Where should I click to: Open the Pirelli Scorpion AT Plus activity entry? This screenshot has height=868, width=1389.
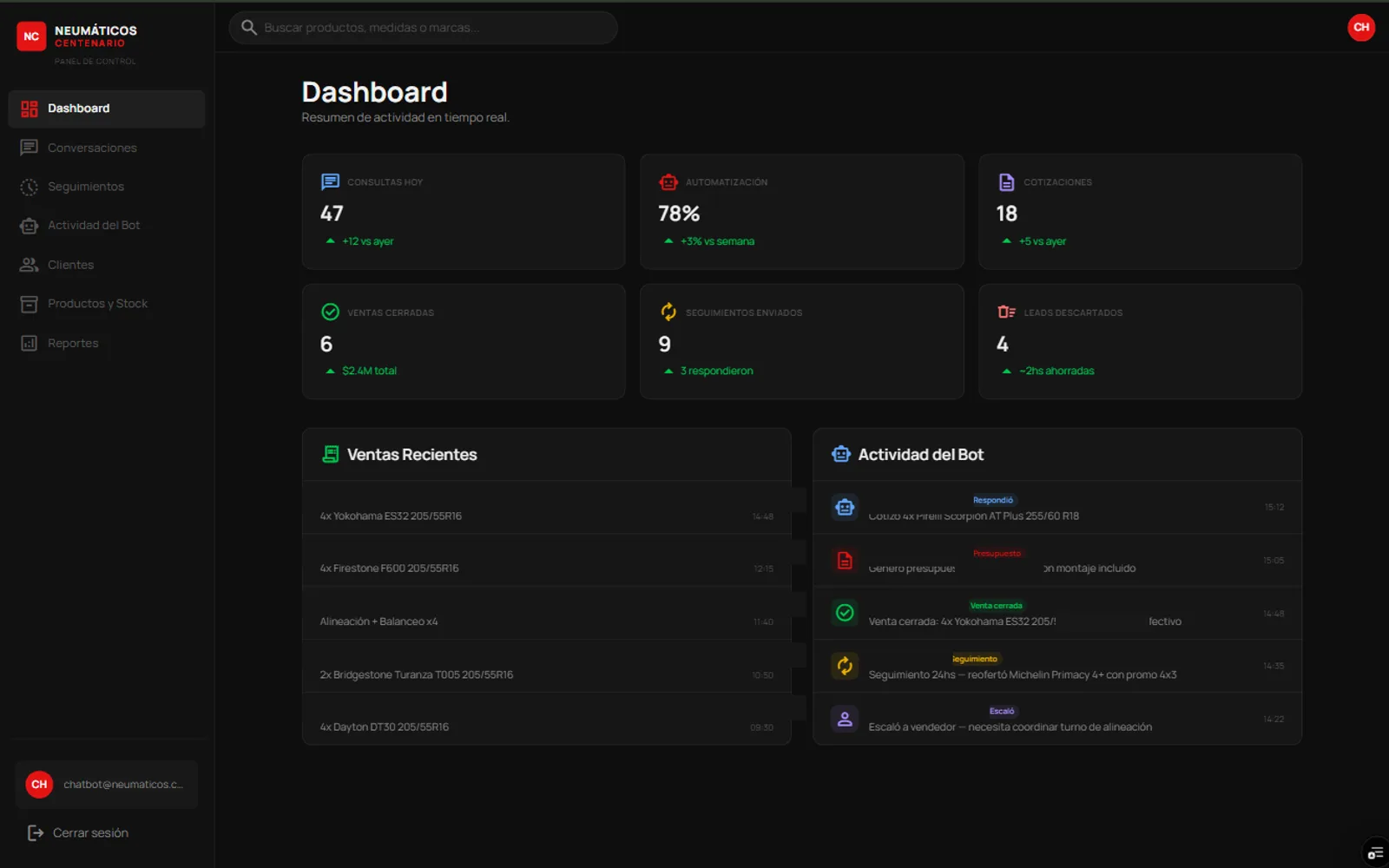[1057, 508]
